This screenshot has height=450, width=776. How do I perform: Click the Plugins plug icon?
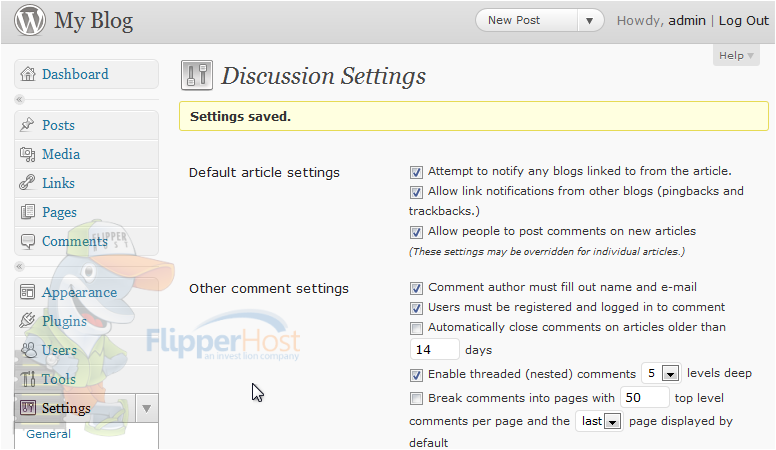(x=27, y=321)
